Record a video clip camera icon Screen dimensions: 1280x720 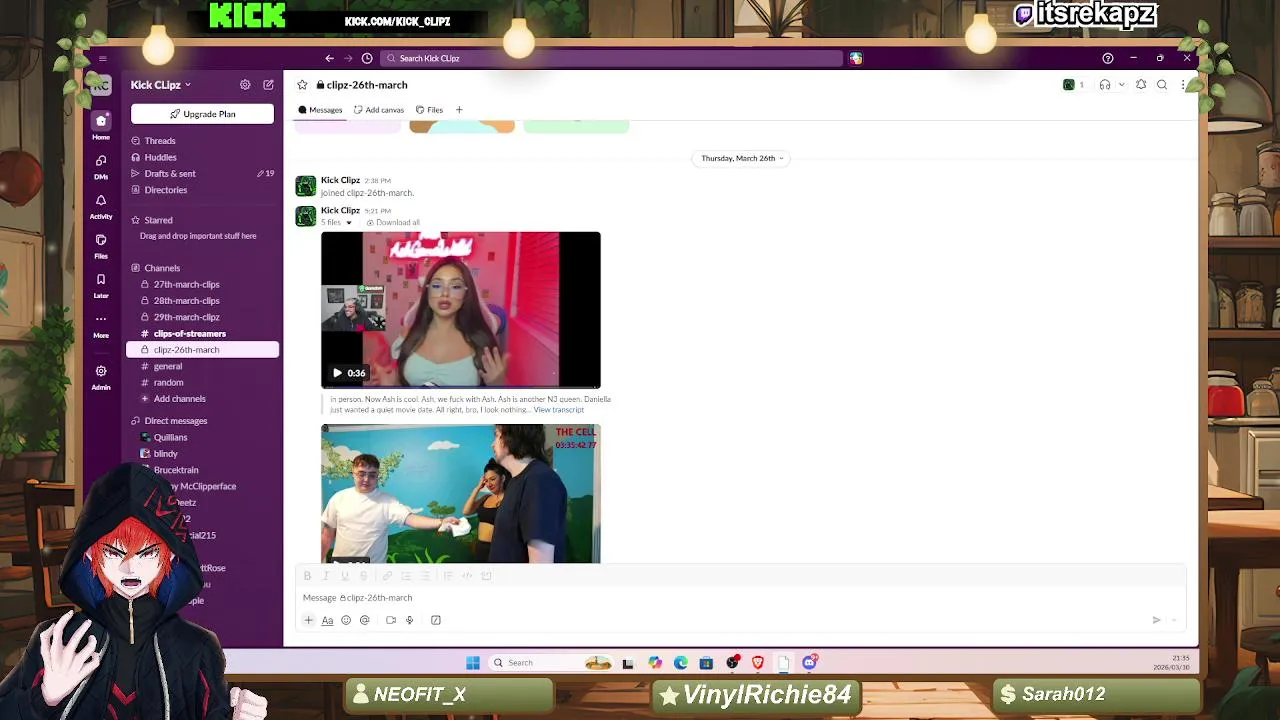391,620
